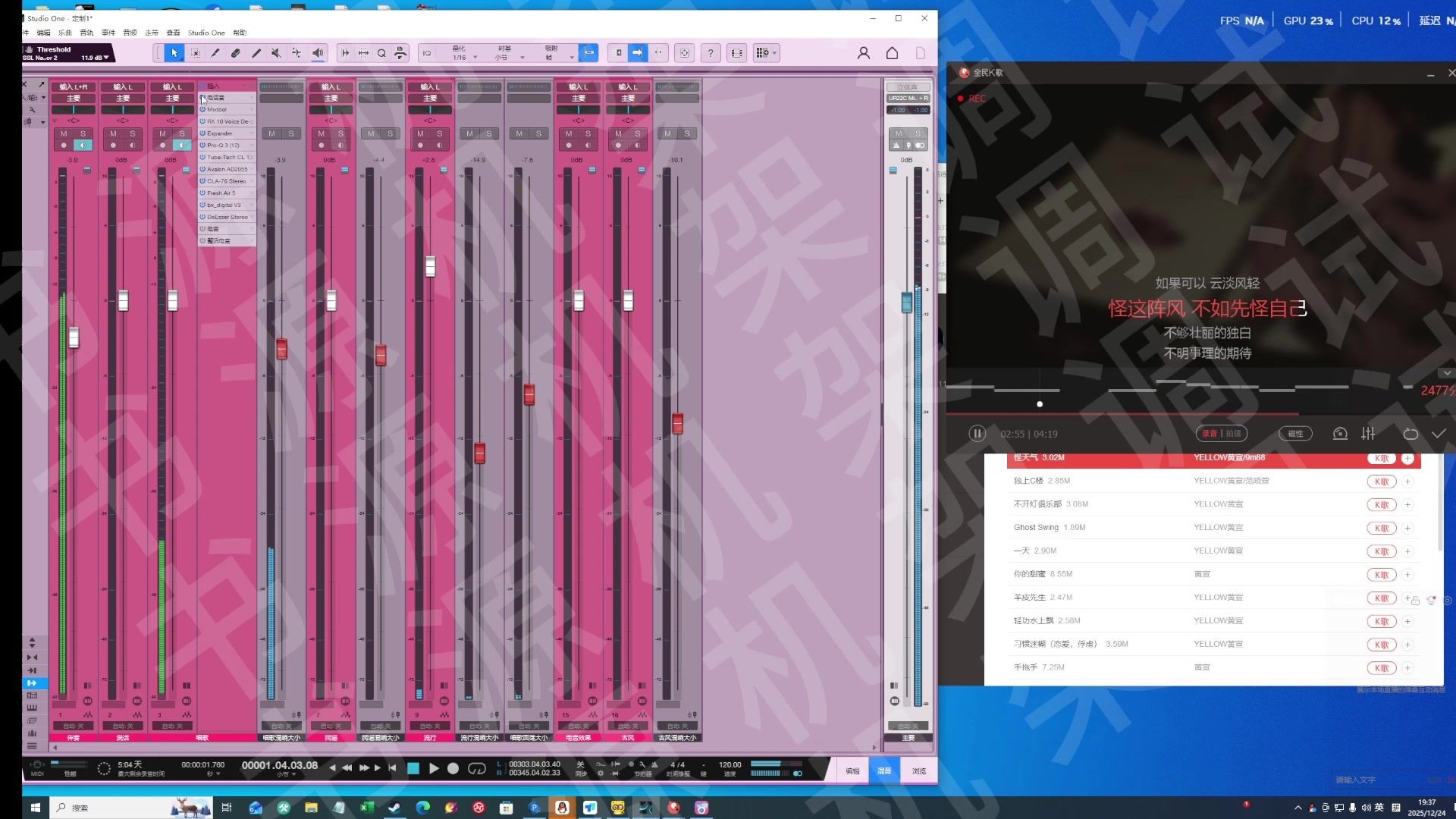Click the Record button in transport

[453, 768]
